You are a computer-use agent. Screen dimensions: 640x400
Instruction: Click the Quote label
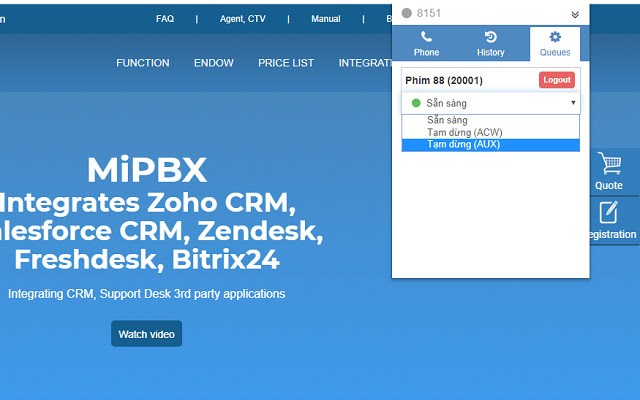click(609, 185)
